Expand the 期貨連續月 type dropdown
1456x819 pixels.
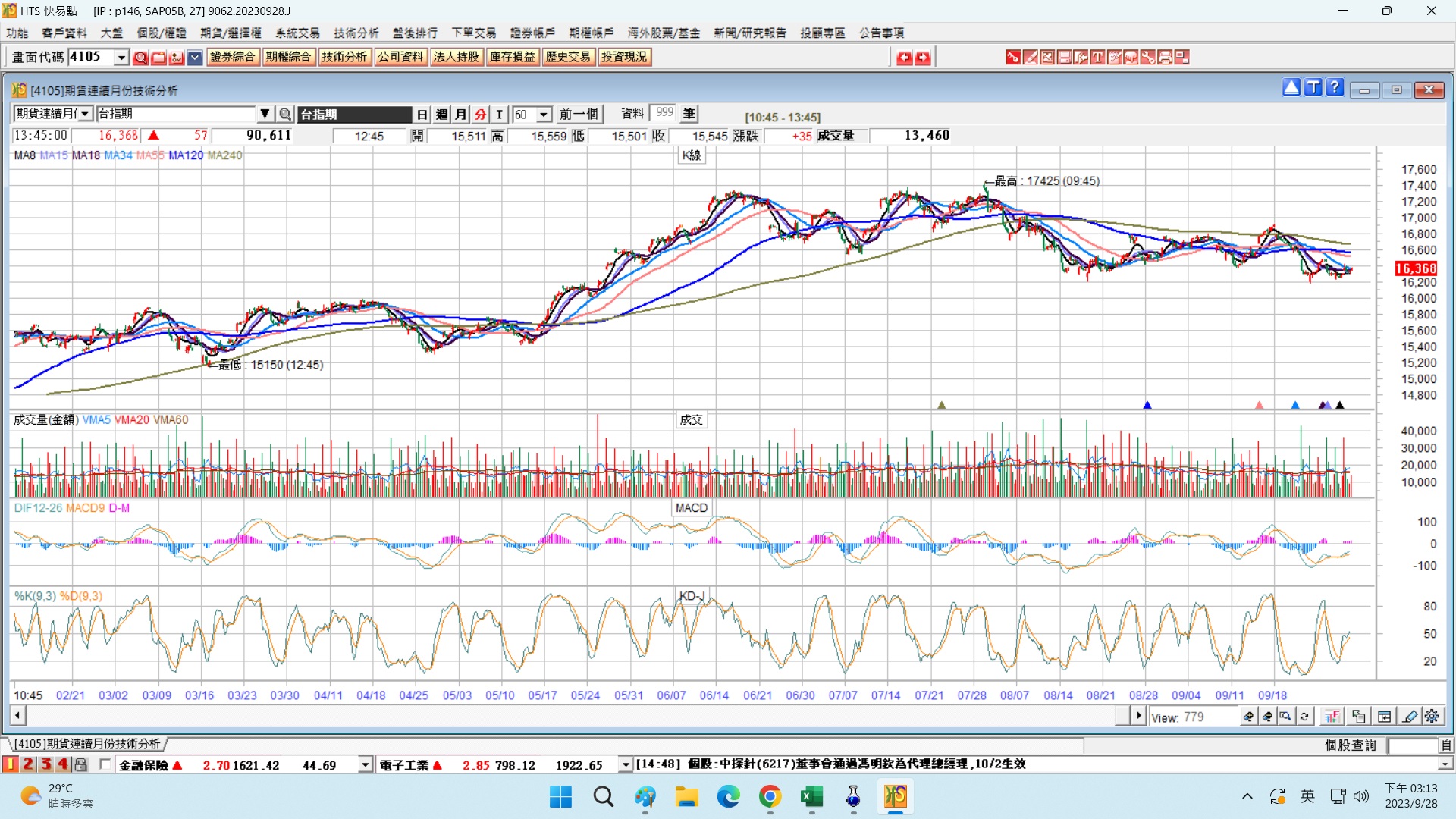click(85, 115)
